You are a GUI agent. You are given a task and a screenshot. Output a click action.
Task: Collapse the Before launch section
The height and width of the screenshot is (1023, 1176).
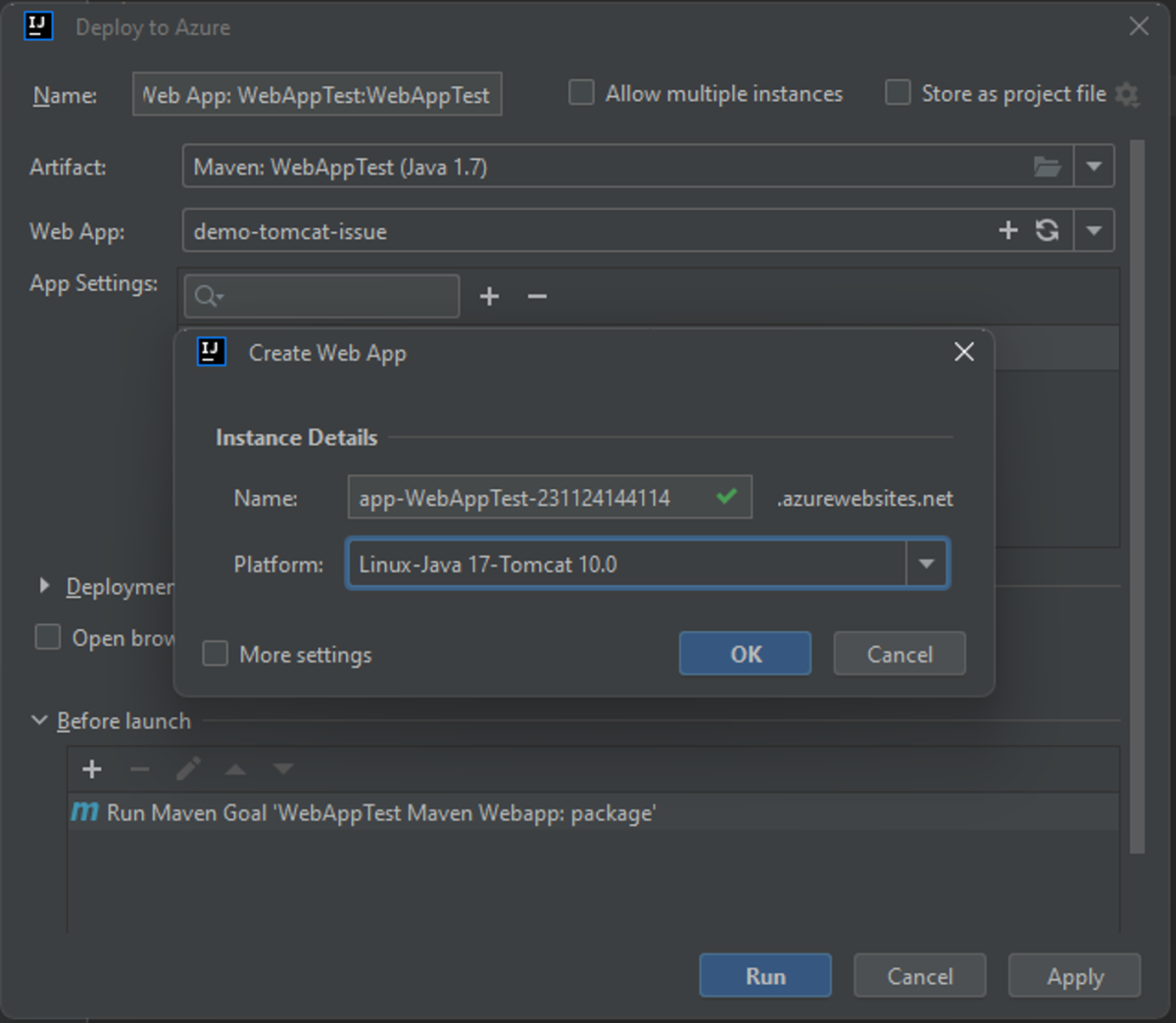pyautogui.click(x=39, y=720)
